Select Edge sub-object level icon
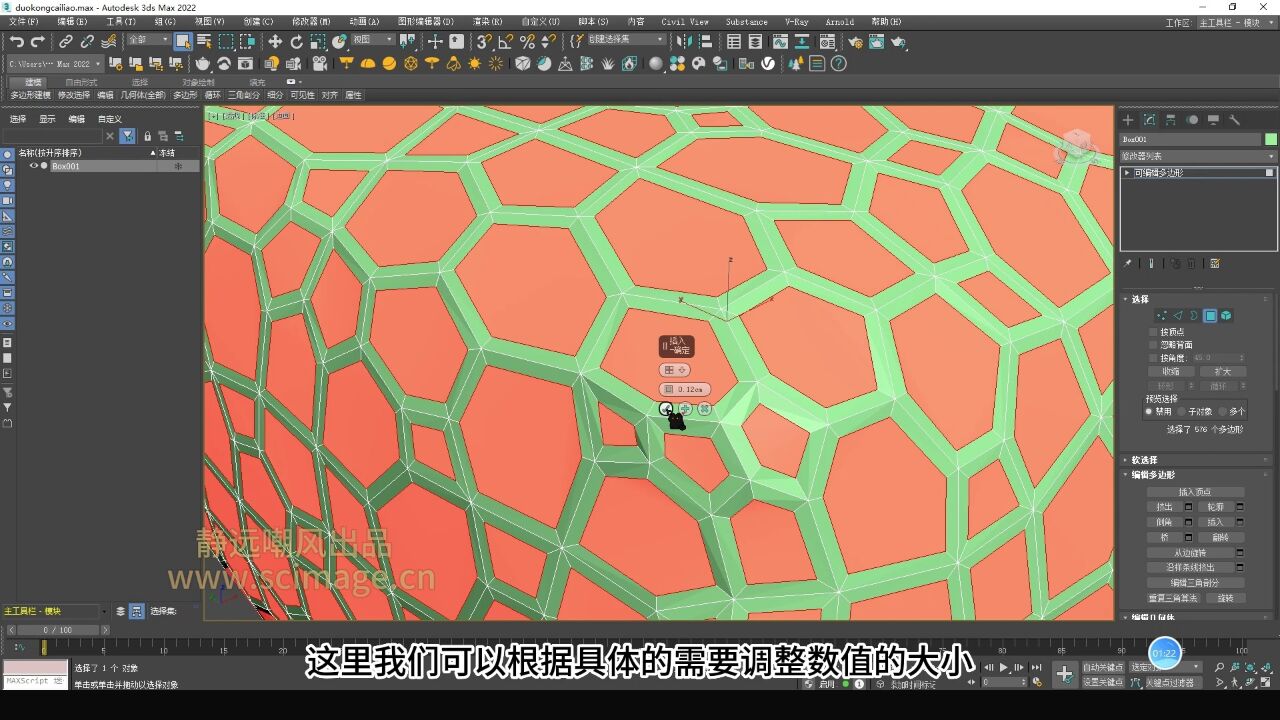The height and width of the screenshot is (720, 1280). [1177, 315]
